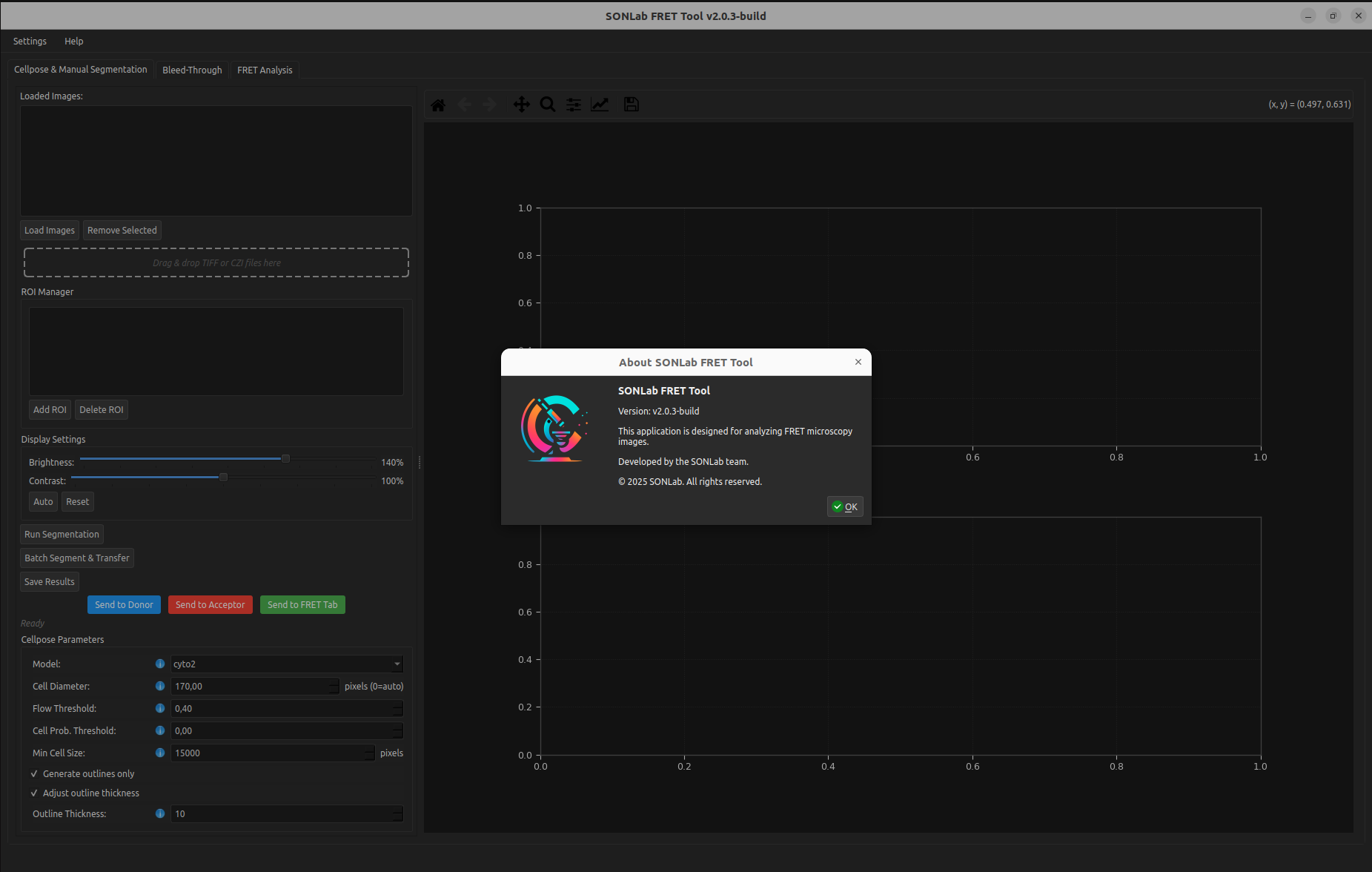This screenshot has height=872, width=1372.
Task: Click the Brightness slider handle
Action: 285,459
